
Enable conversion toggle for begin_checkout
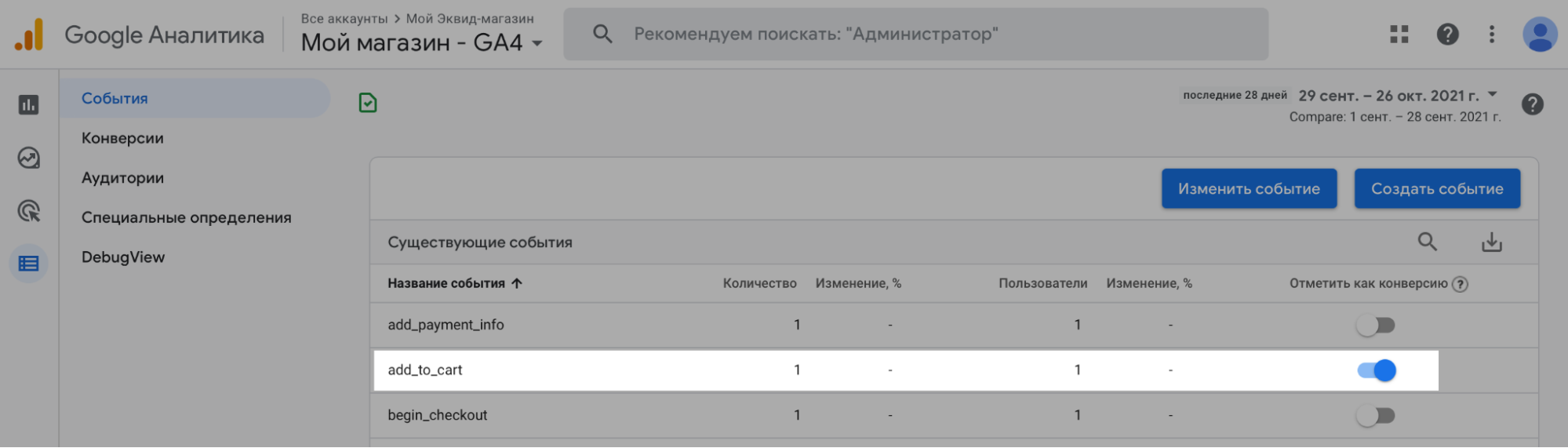1376,415
